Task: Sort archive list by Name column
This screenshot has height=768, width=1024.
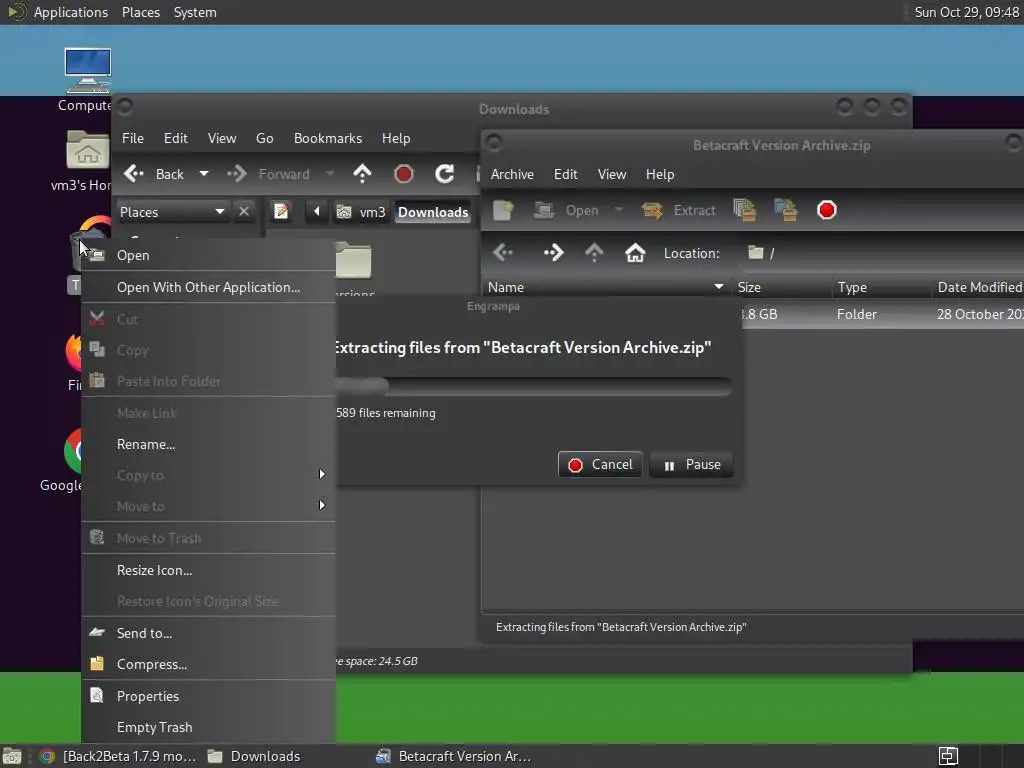Action: (606, 287)
